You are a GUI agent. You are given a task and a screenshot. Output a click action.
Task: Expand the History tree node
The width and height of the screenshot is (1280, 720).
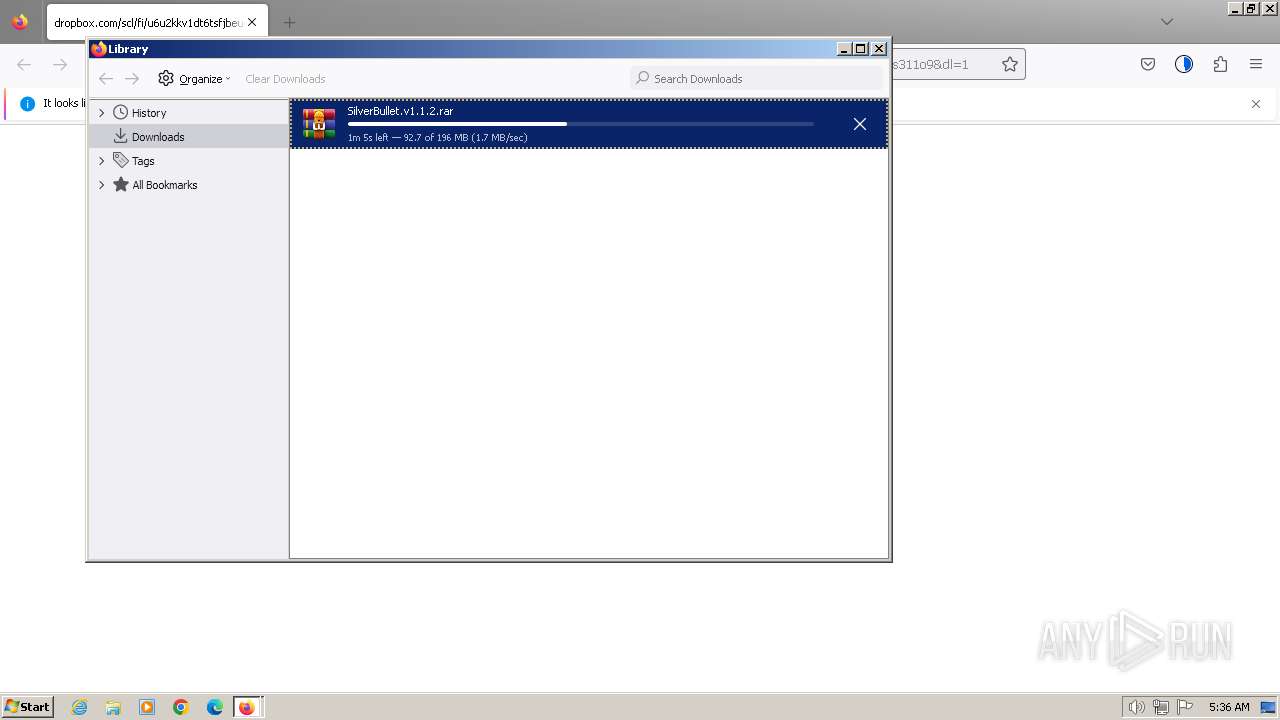point(101,113)
